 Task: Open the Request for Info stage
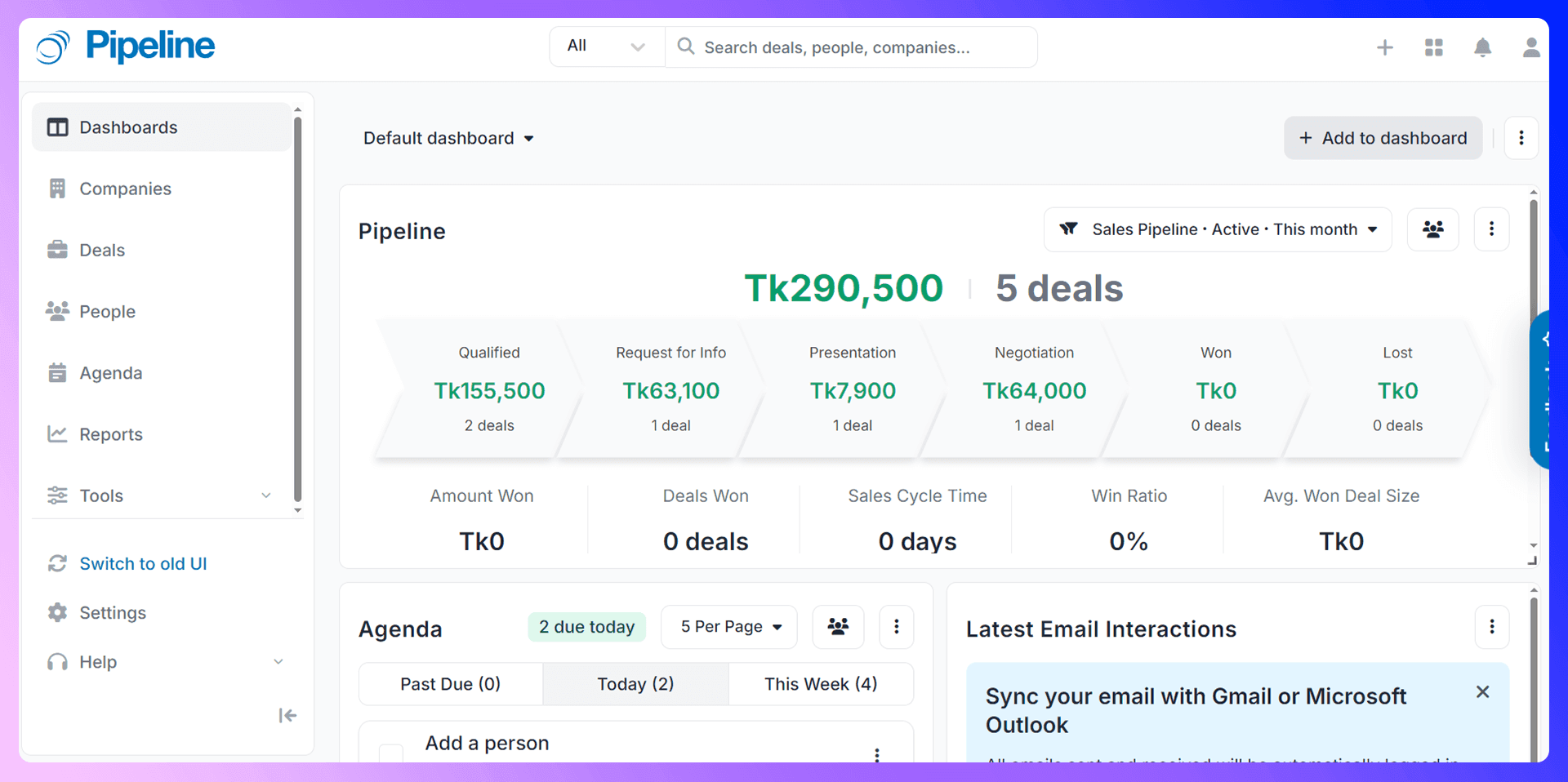coord(670,389)
